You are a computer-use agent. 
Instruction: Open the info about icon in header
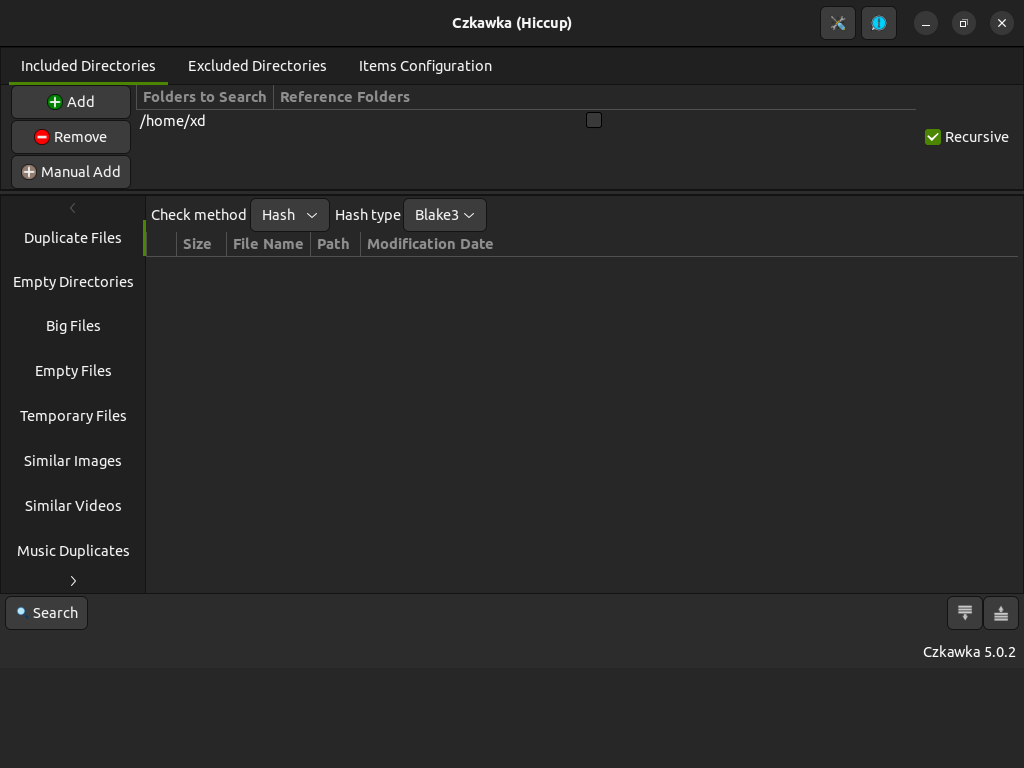(878, 24)
